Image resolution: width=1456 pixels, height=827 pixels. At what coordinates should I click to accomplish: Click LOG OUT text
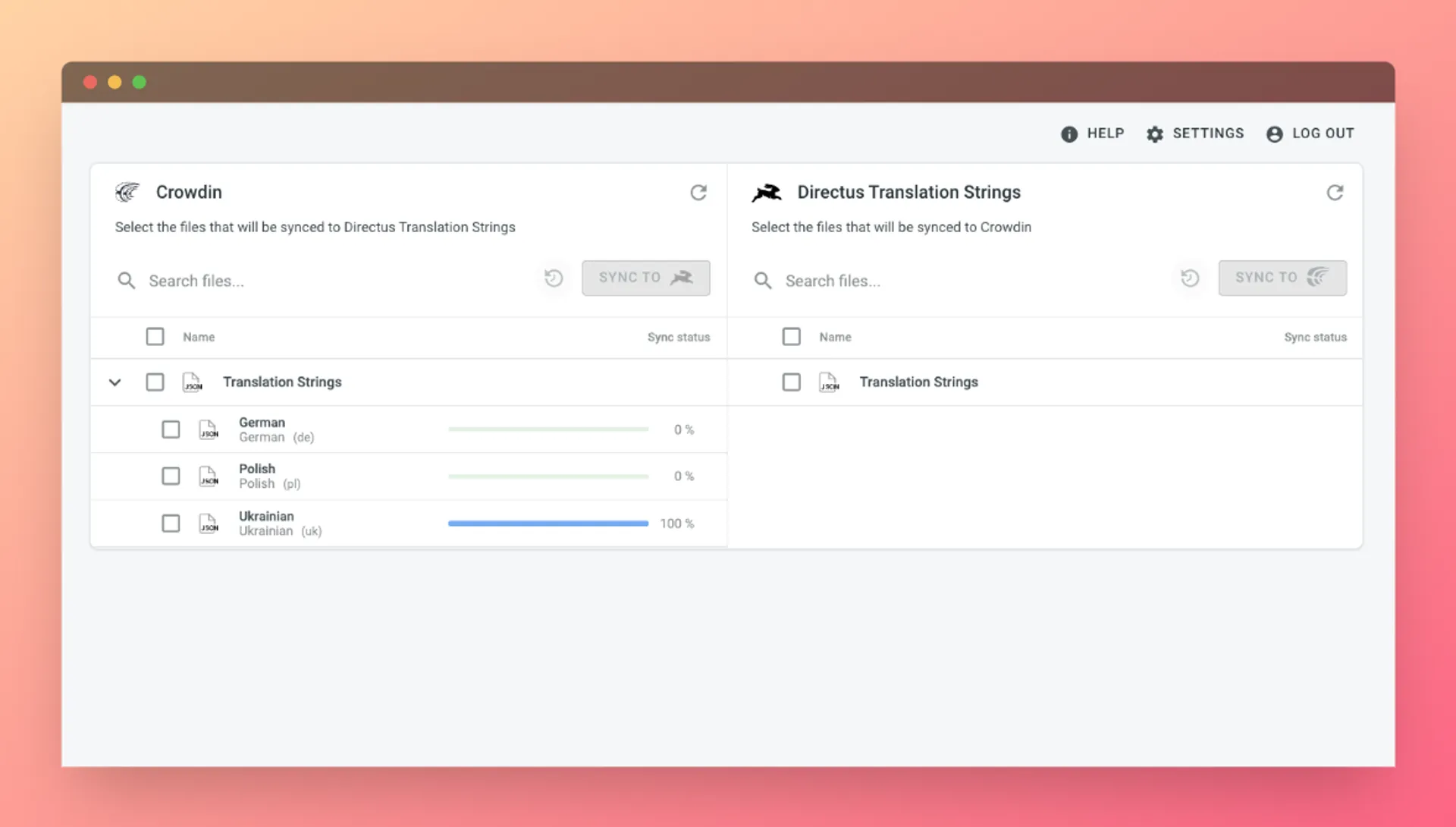1323,134
